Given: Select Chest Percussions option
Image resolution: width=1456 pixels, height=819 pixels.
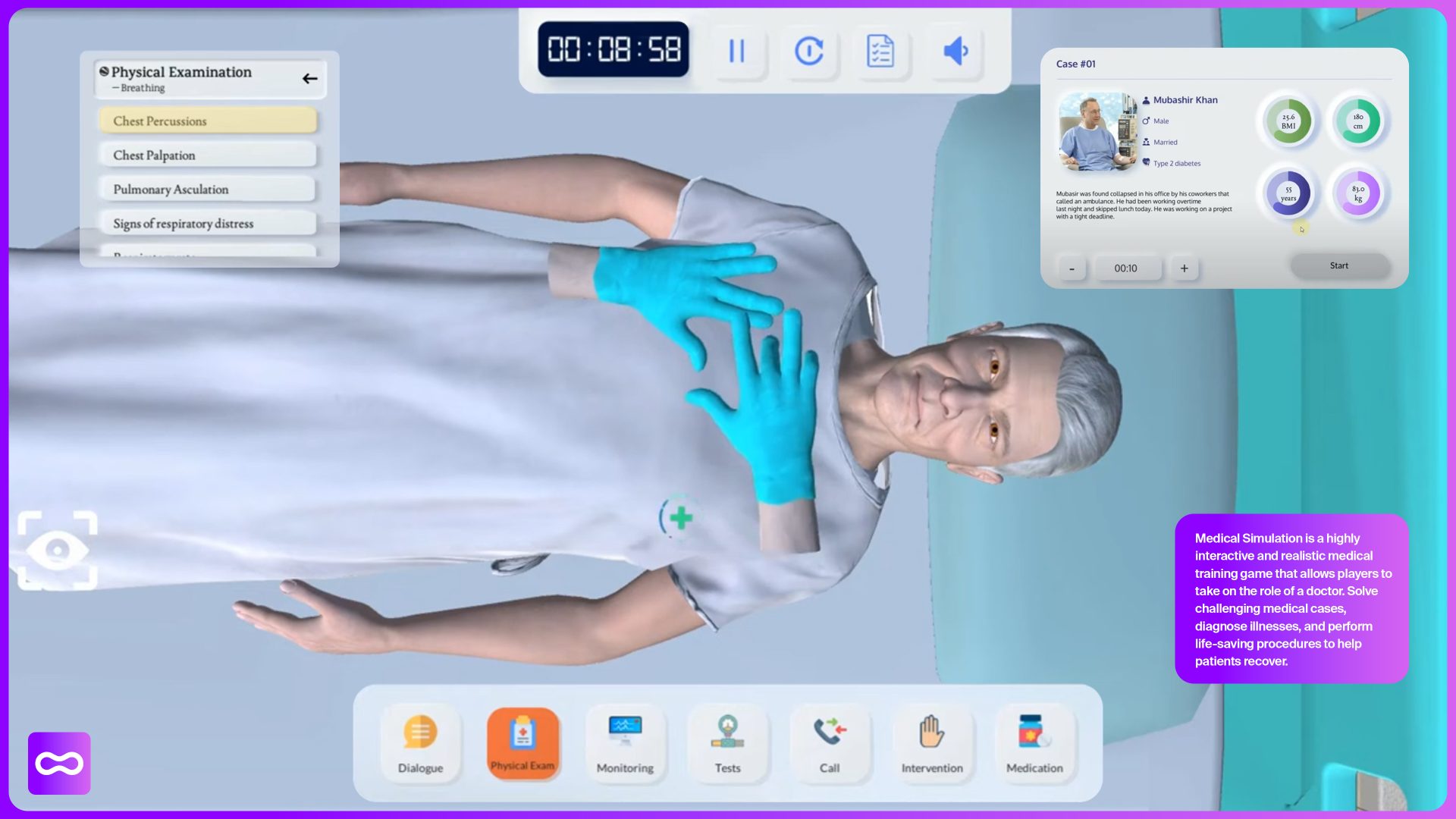Looking at the screenshot, I should (x=208, y=121).
